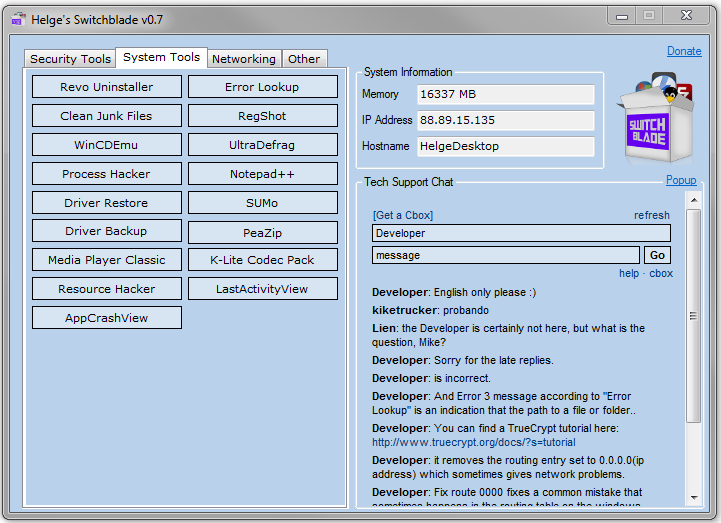
Task: Start RegShot
Action: (262, 116)
